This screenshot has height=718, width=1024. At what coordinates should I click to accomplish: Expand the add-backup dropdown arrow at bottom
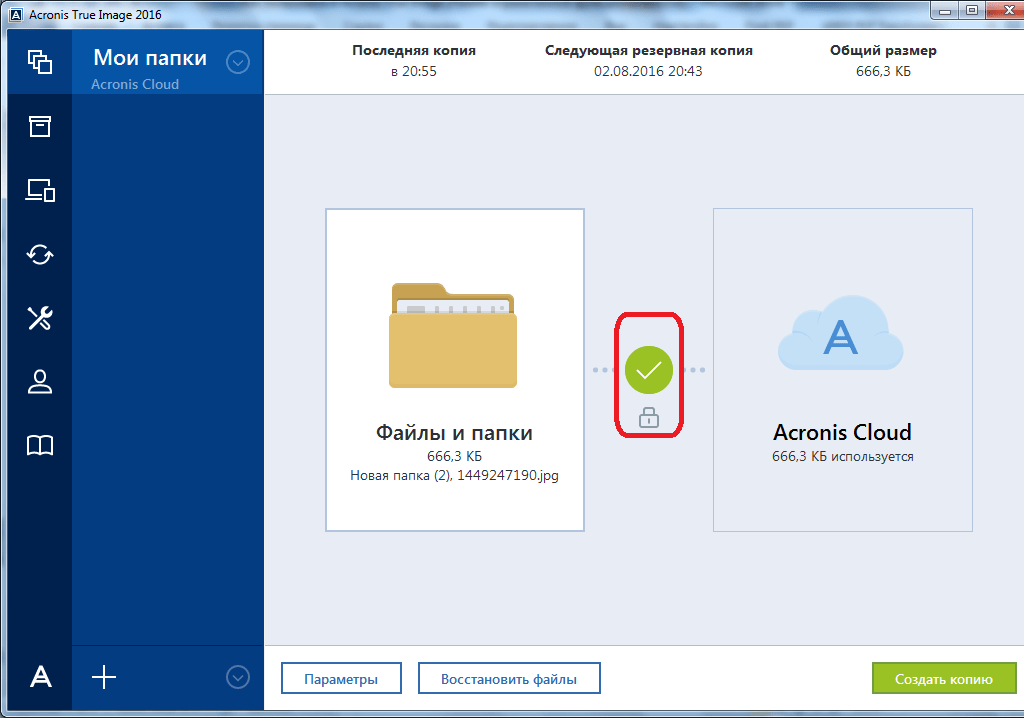pyautogui.click(x=237, y=677)
